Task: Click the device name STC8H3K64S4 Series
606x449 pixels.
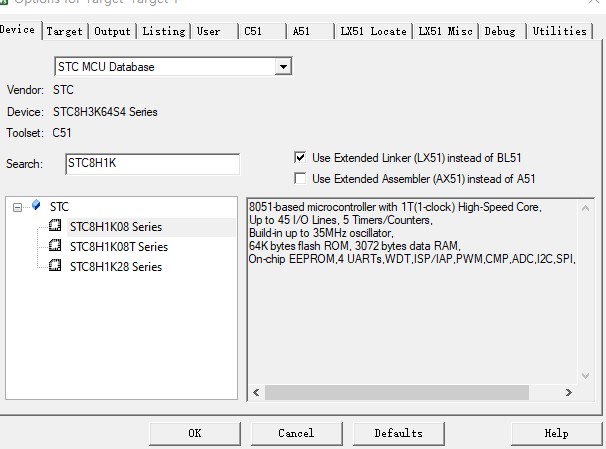Action: point(105,112)
